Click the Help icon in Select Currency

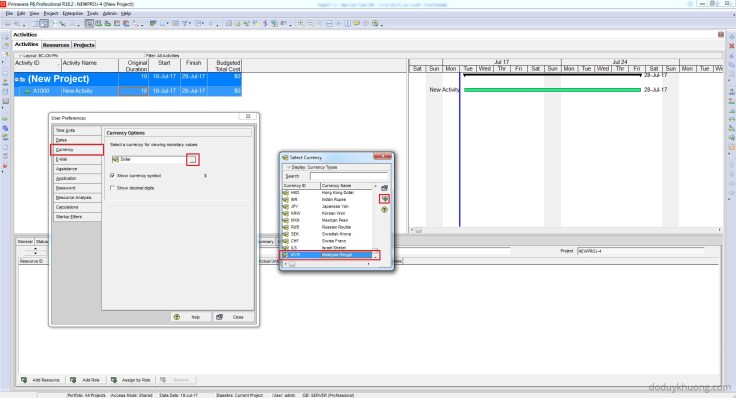pyautogui.click(x=384, y=210)
